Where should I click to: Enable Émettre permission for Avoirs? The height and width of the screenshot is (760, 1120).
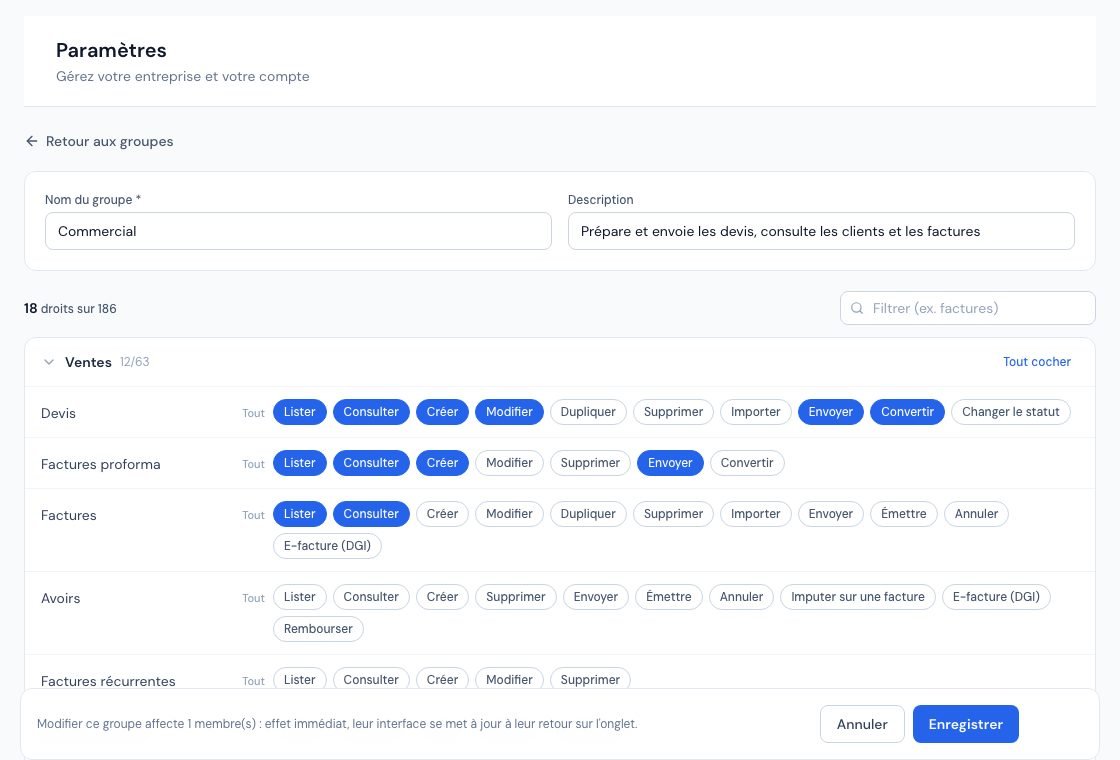tap(669, 597)
